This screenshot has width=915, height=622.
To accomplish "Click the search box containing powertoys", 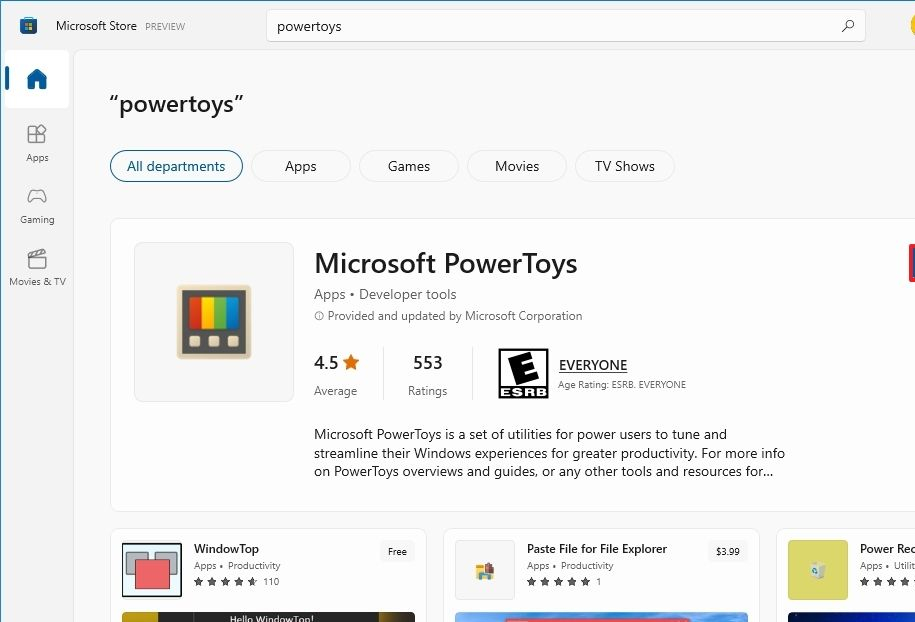I will coord(565,26).
